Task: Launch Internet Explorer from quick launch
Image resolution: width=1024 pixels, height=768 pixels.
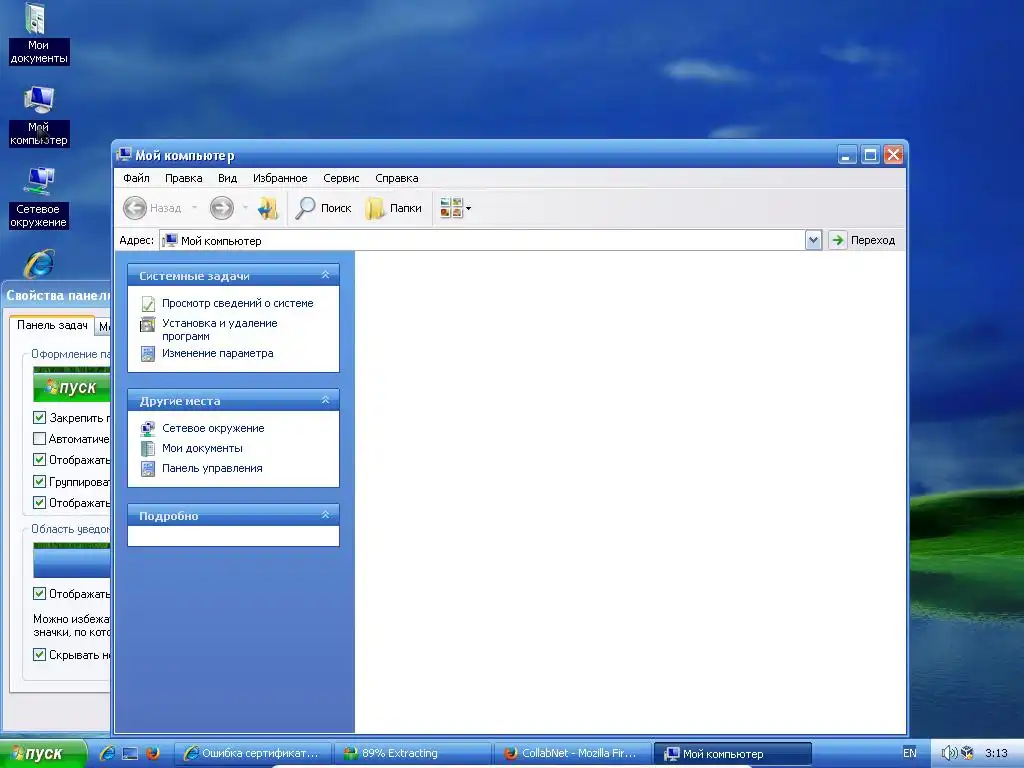Action: (107, 754)
